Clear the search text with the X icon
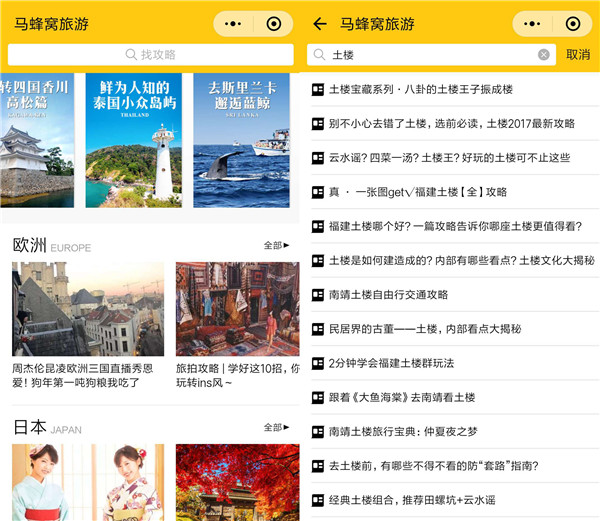 (x=544, y=55)
